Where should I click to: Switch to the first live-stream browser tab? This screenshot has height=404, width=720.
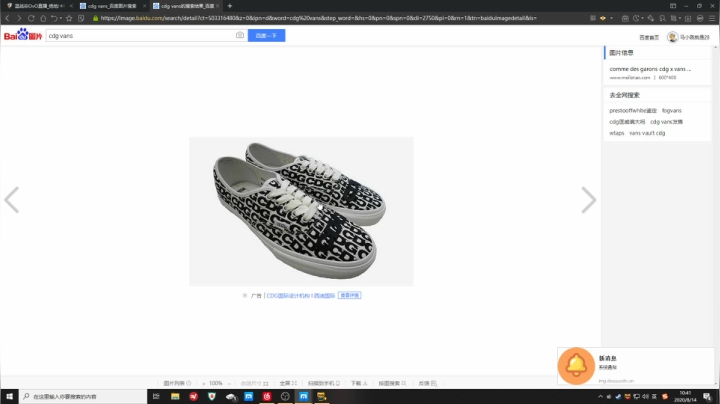pyautogui.click(x=39, y=6)
